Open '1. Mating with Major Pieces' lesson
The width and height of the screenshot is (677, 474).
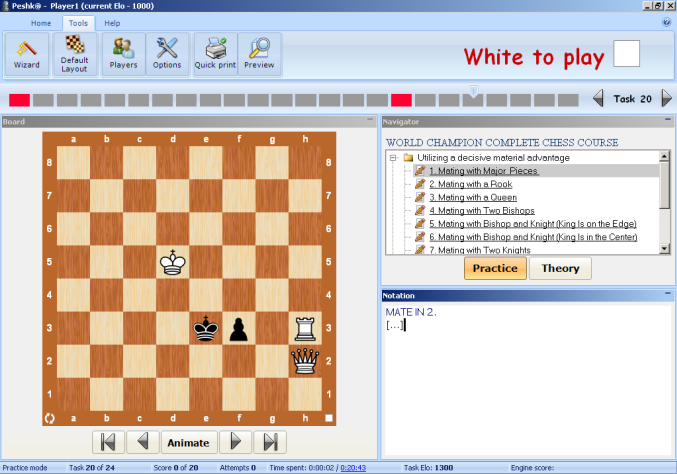tap(484, 171)
